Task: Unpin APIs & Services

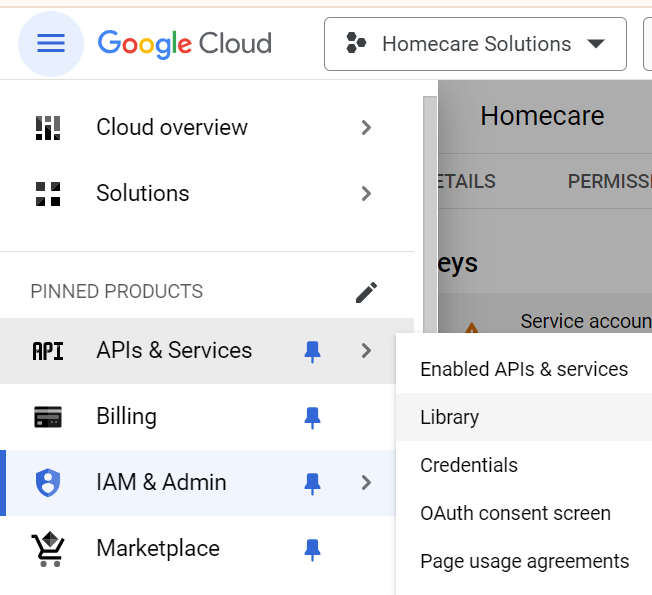Action: (312, 352)
